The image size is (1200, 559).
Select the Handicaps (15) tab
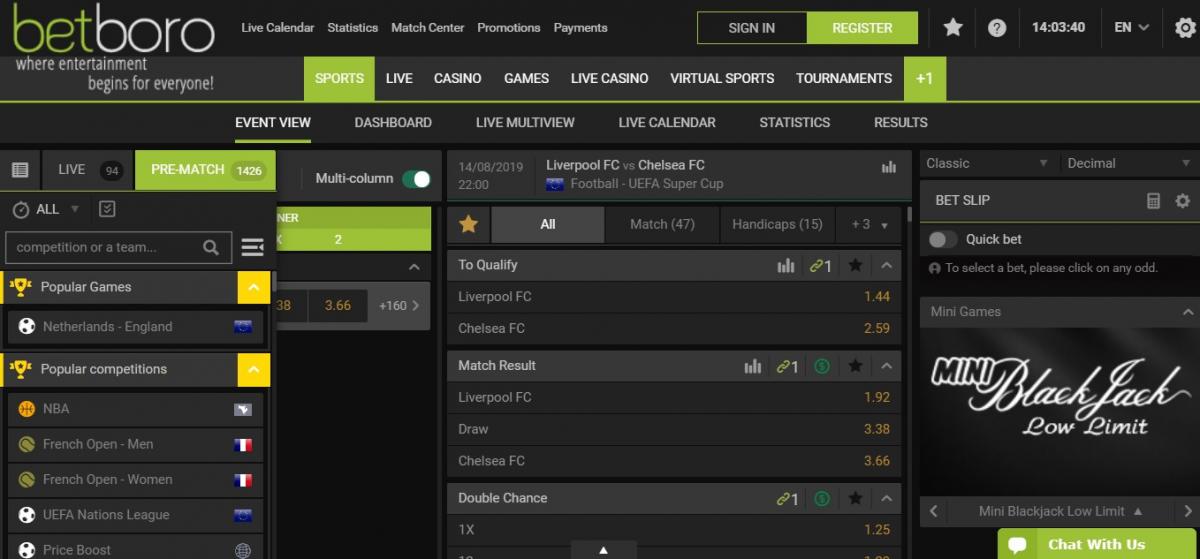click(x=777, y=224)
